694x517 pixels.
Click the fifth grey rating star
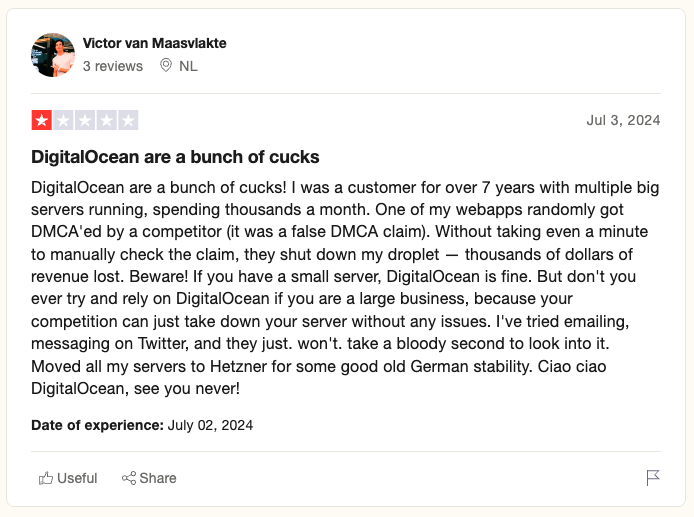(128, 121)
